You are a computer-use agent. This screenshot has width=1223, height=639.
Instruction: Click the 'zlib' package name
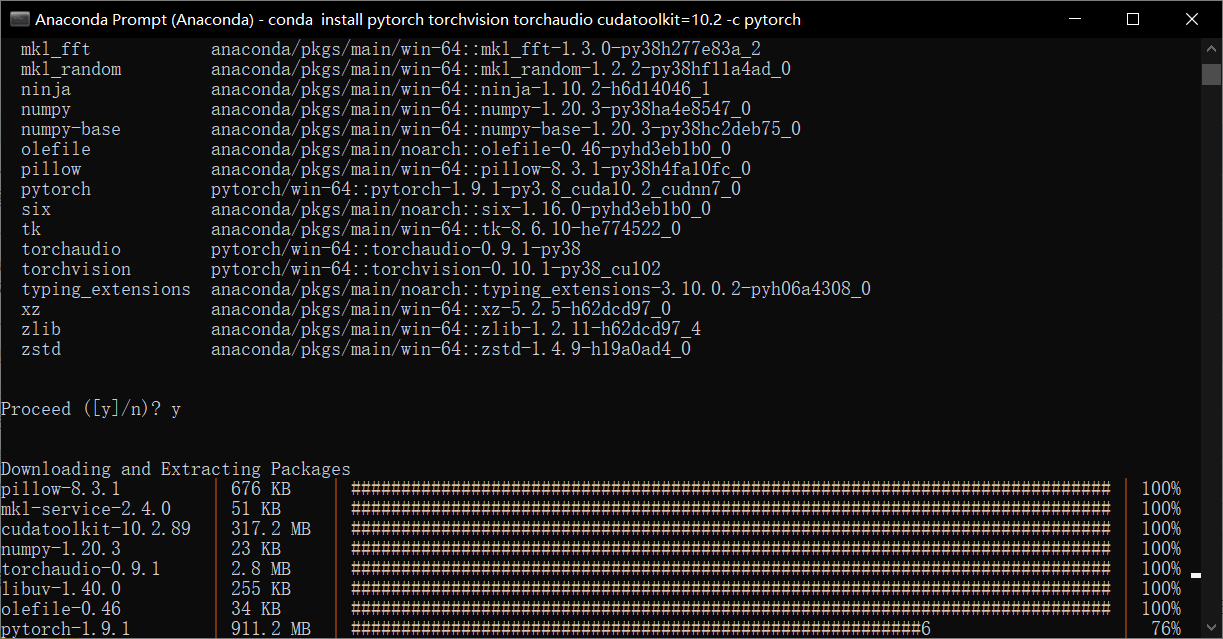click(x=41, y=329)
